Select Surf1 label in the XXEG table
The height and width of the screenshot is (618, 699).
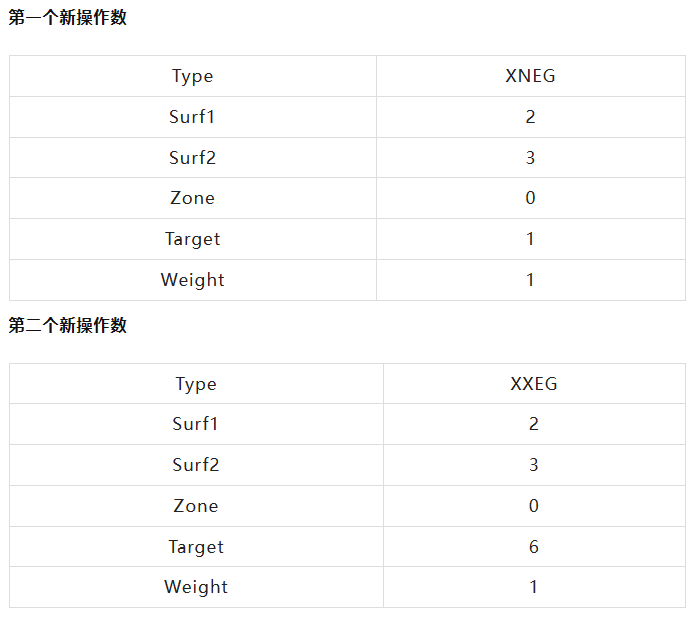[x=196, y=424]
